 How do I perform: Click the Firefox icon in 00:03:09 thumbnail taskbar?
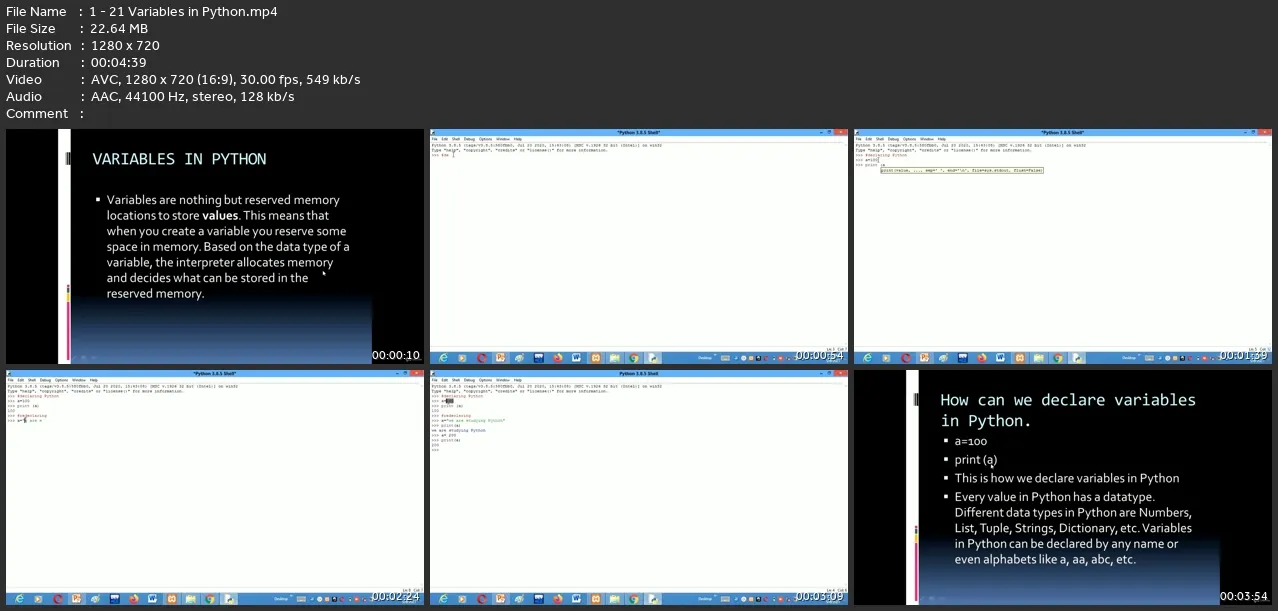tap(558, 599)
